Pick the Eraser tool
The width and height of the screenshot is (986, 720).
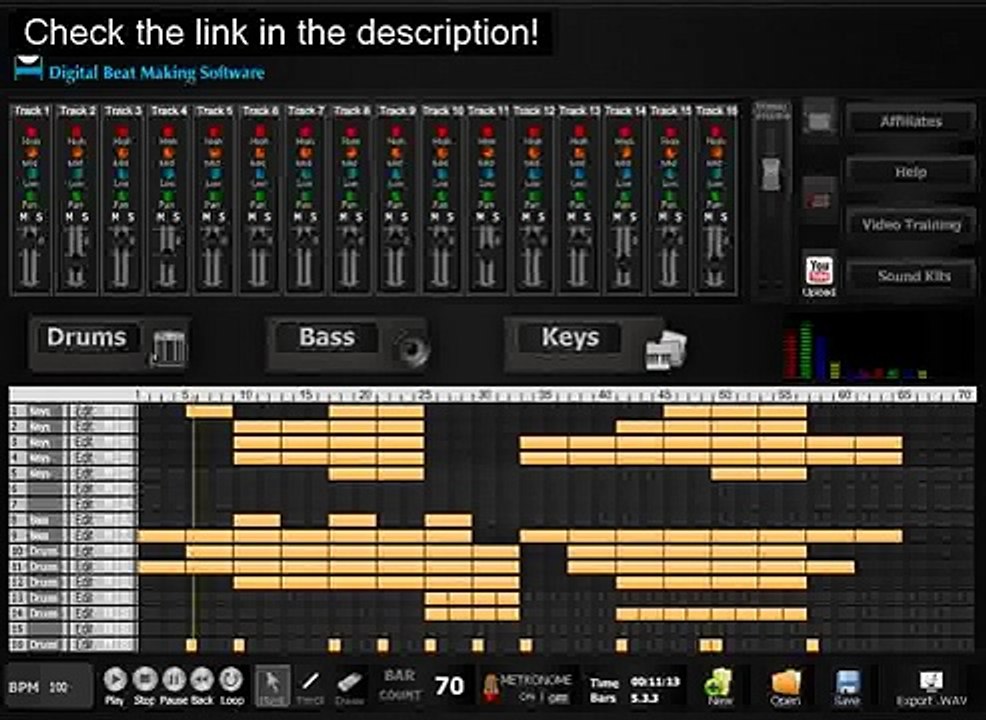tap(350, 683)
